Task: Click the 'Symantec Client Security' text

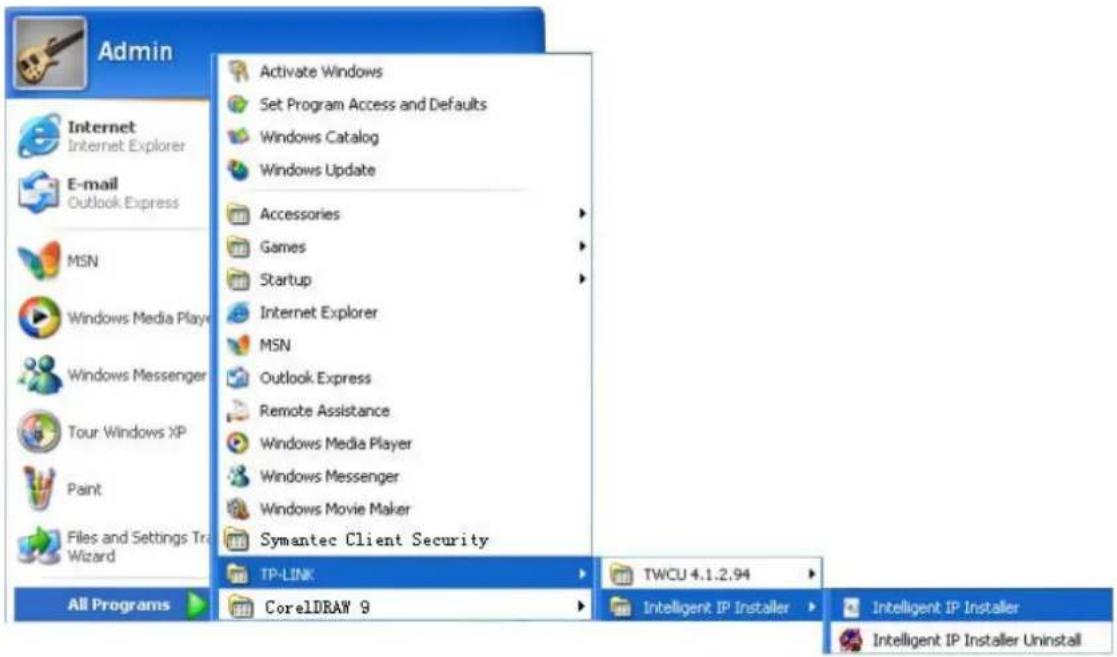Action: coord(374,540)
